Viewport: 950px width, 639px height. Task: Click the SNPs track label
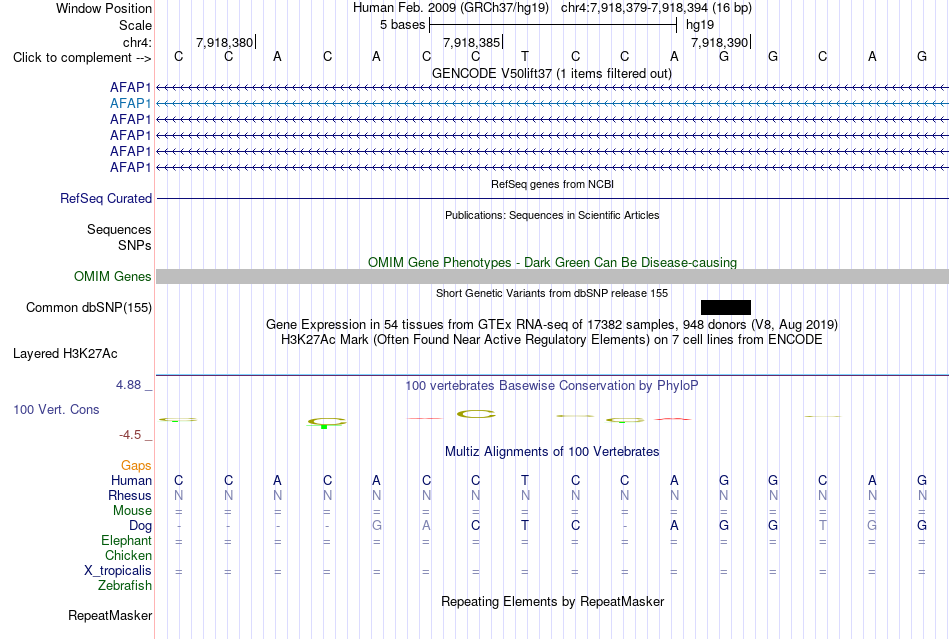click(x=135, y=245)
